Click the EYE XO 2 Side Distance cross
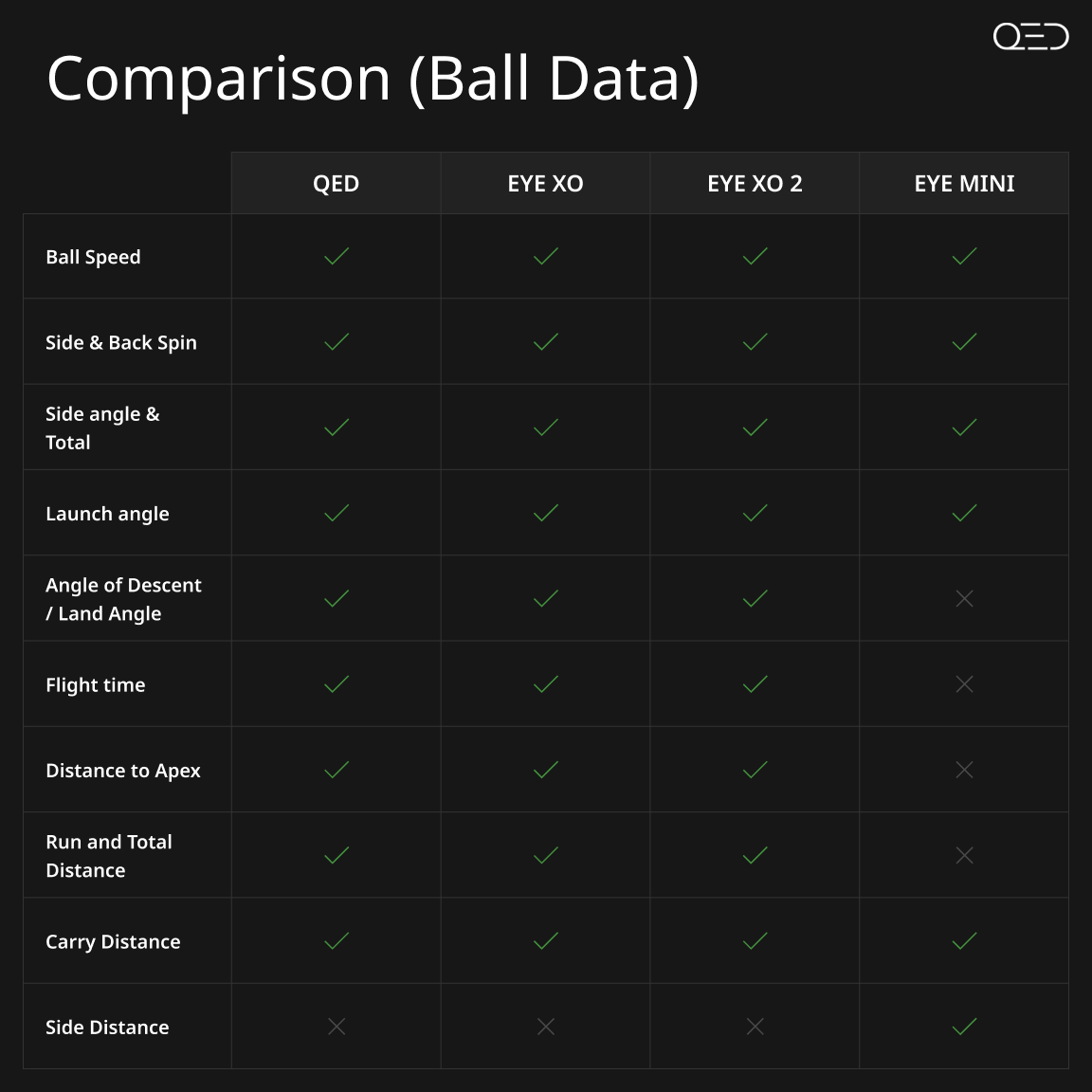 755,1027
